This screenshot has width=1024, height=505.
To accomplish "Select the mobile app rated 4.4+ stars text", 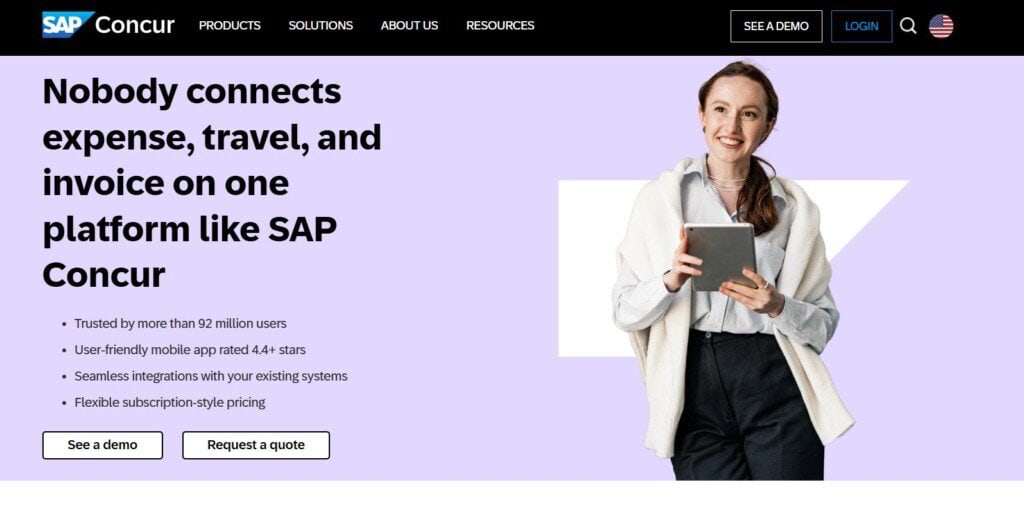I will click(190, 350).
